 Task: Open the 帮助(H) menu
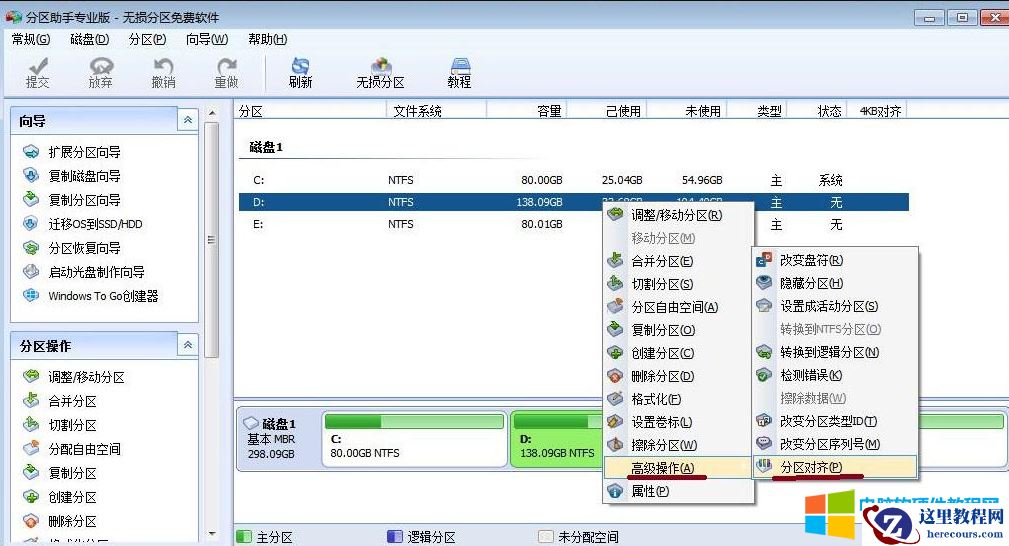[268, 39]
